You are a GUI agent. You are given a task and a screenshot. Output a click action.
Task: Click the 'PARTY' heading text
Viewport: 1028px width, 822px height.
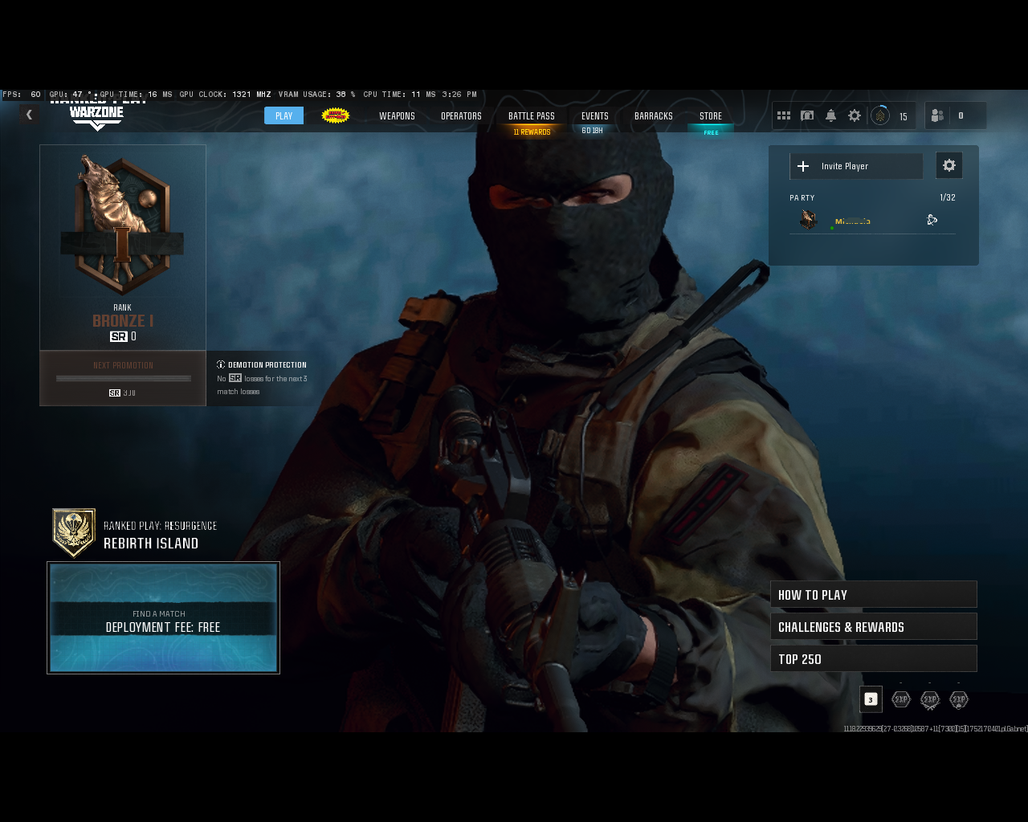pyautogui.click(x=802, y=197)
